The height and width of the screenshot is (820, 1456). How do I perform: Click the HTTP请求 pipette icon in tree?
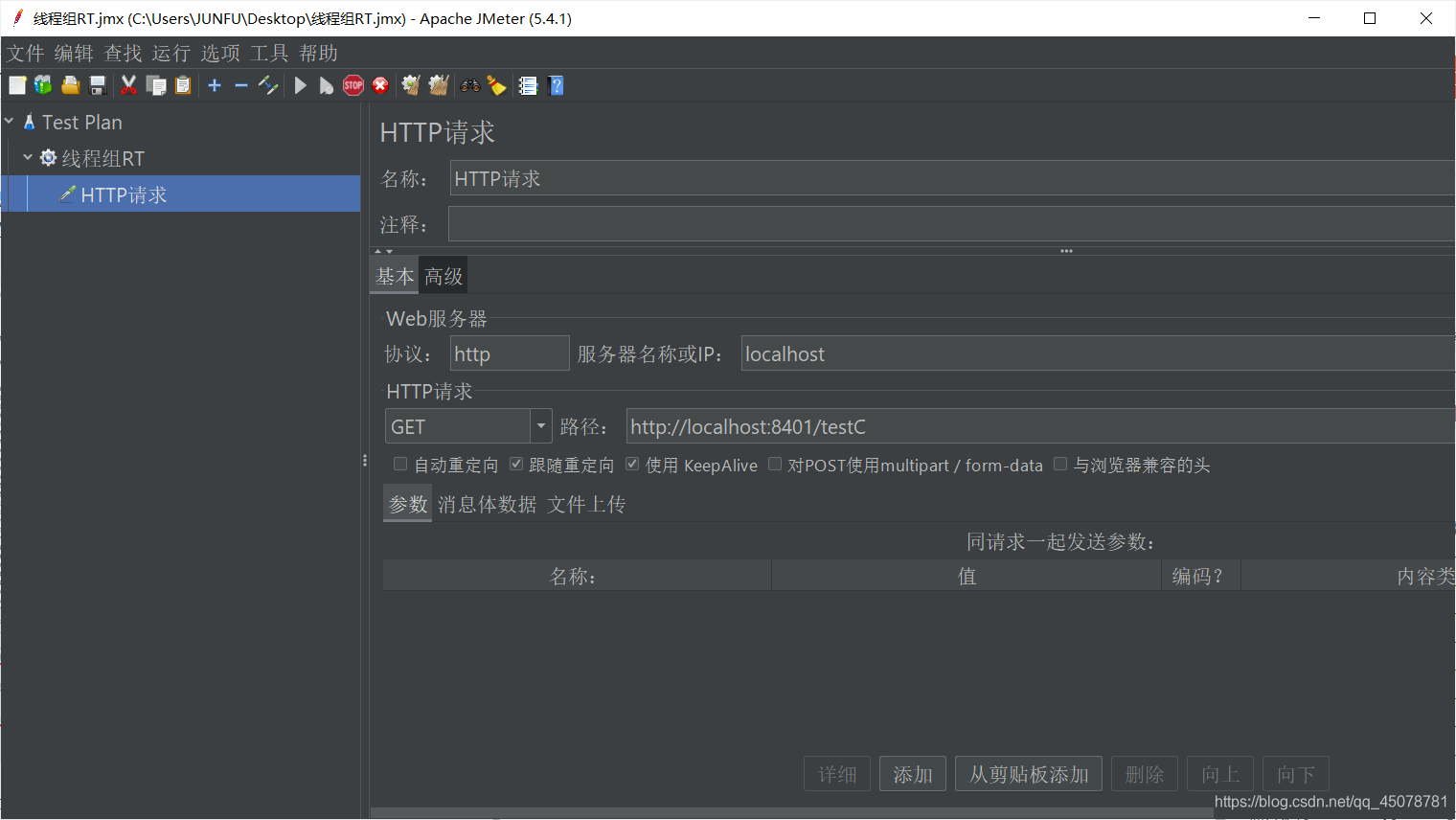[67, 194]
